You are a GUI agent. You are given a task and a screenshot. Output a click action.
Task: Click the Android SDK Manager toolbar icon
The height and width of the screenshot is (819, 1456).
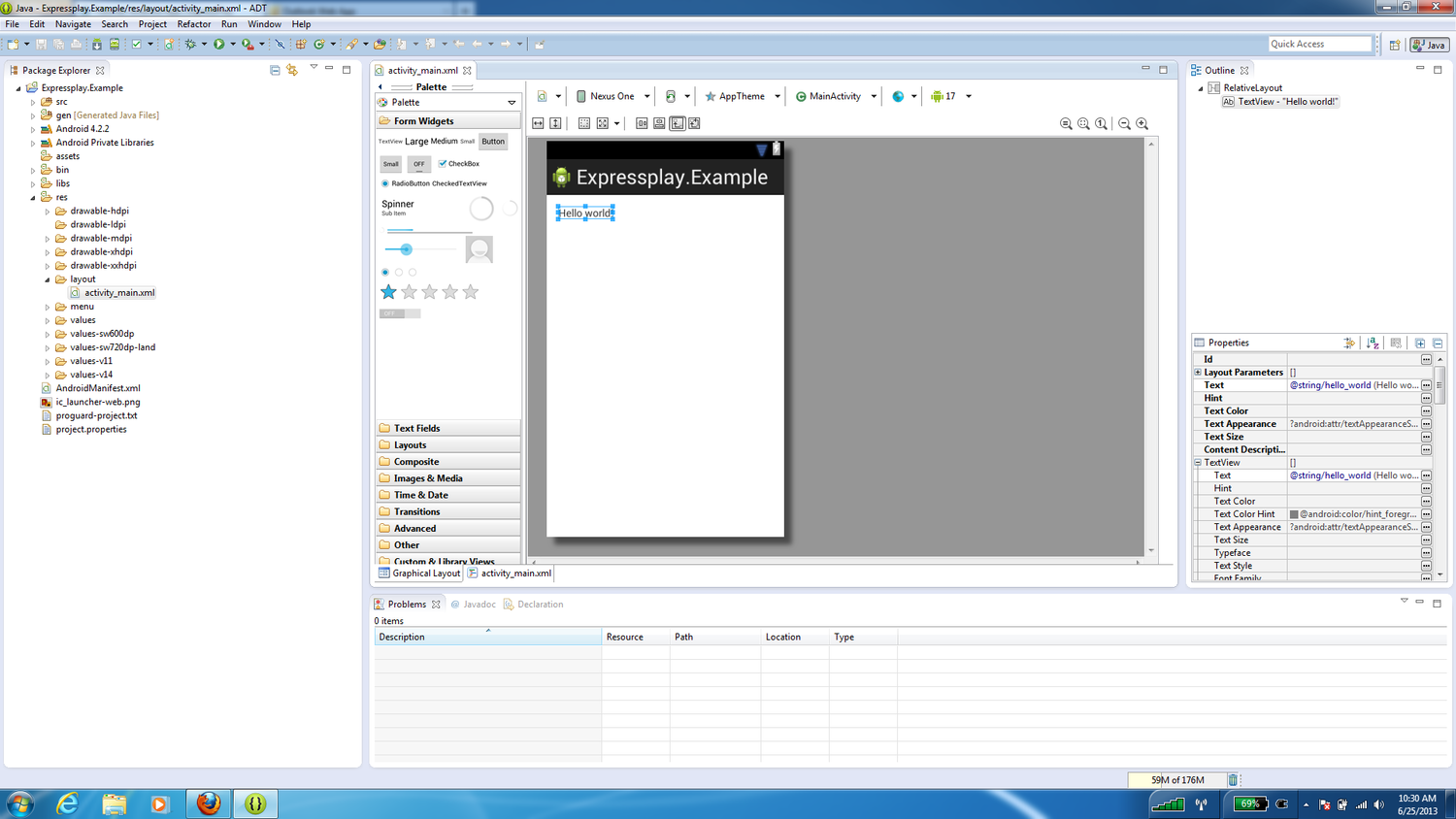click(97, 44)
